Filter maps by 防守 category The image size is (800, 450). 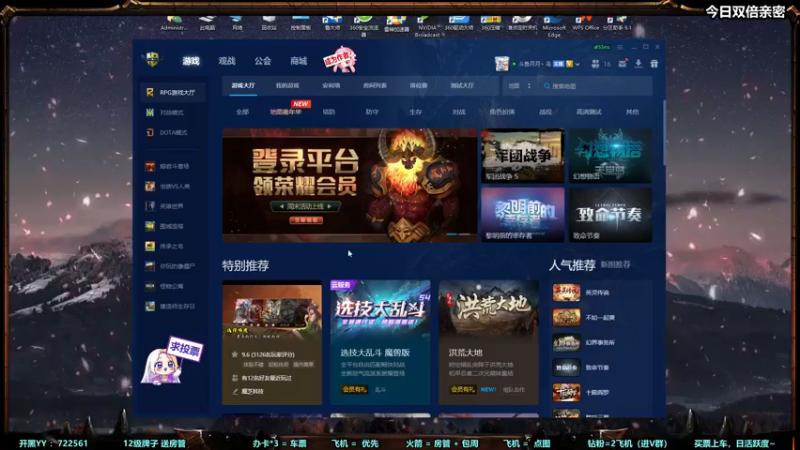point(372,112)
